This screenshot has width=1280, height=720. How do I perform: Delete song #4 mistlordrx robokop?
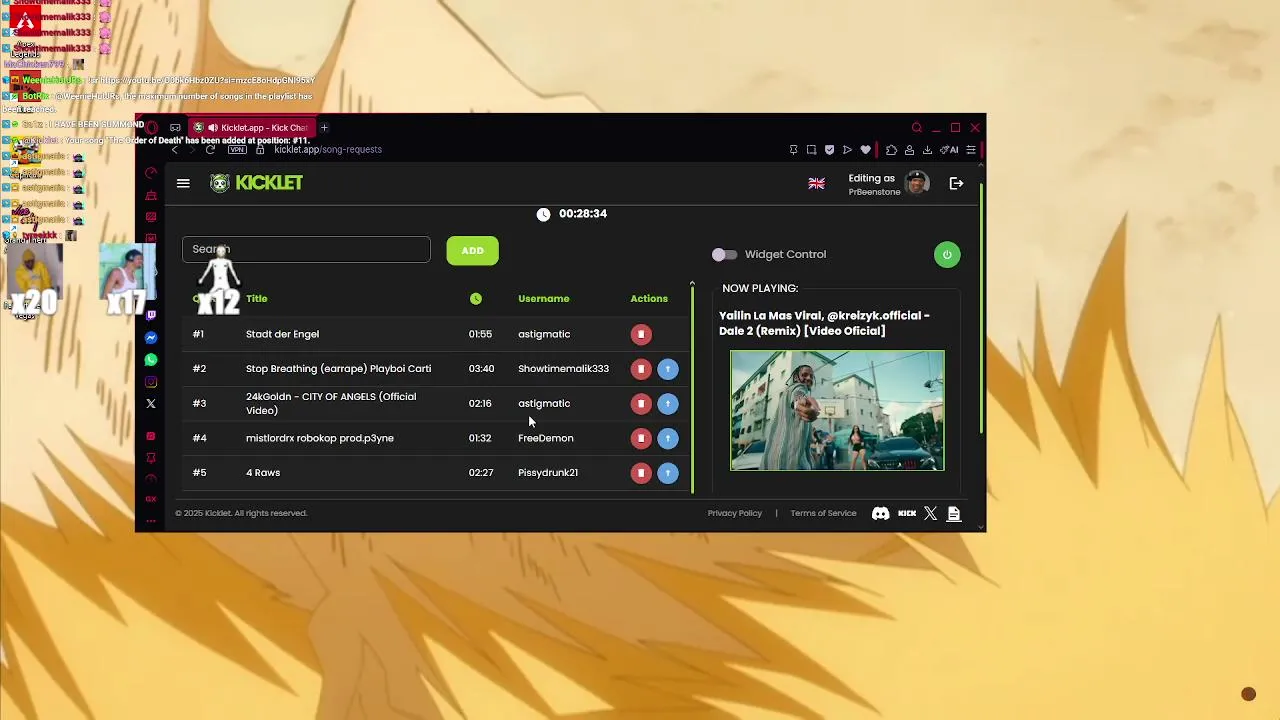click(x=641, y=438)
